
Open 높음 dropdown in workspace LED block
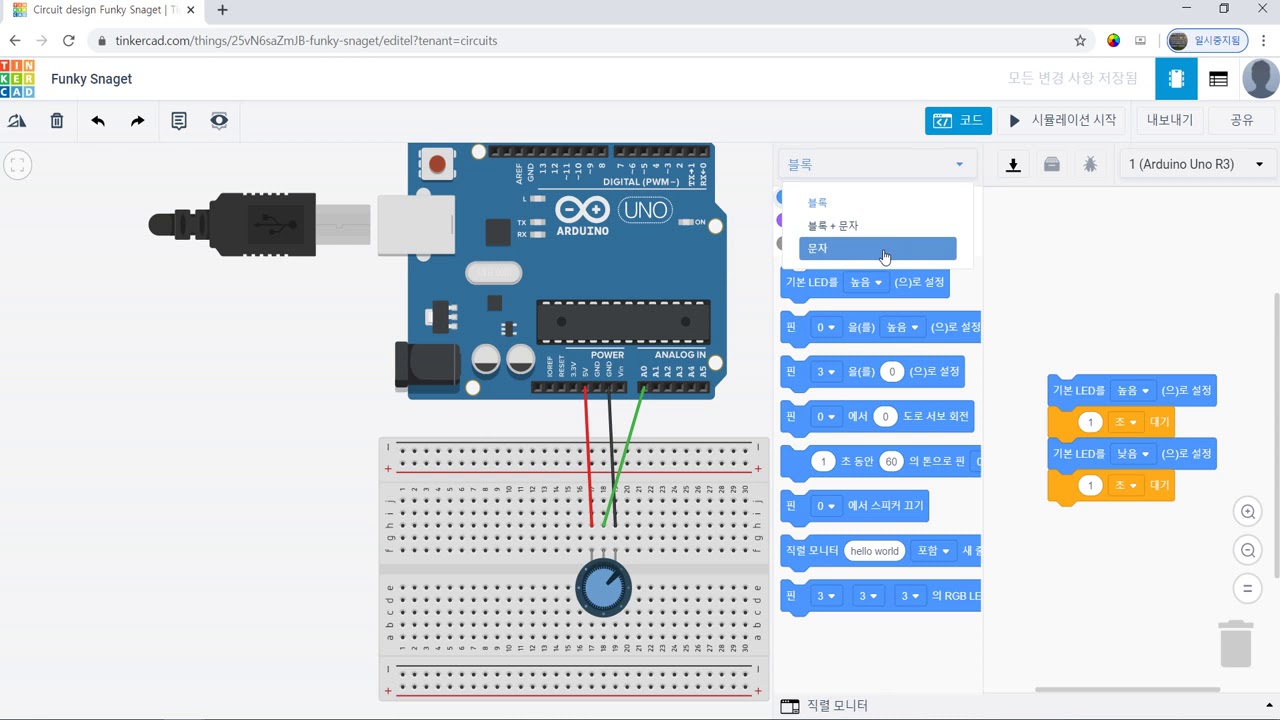point(1133,390)
